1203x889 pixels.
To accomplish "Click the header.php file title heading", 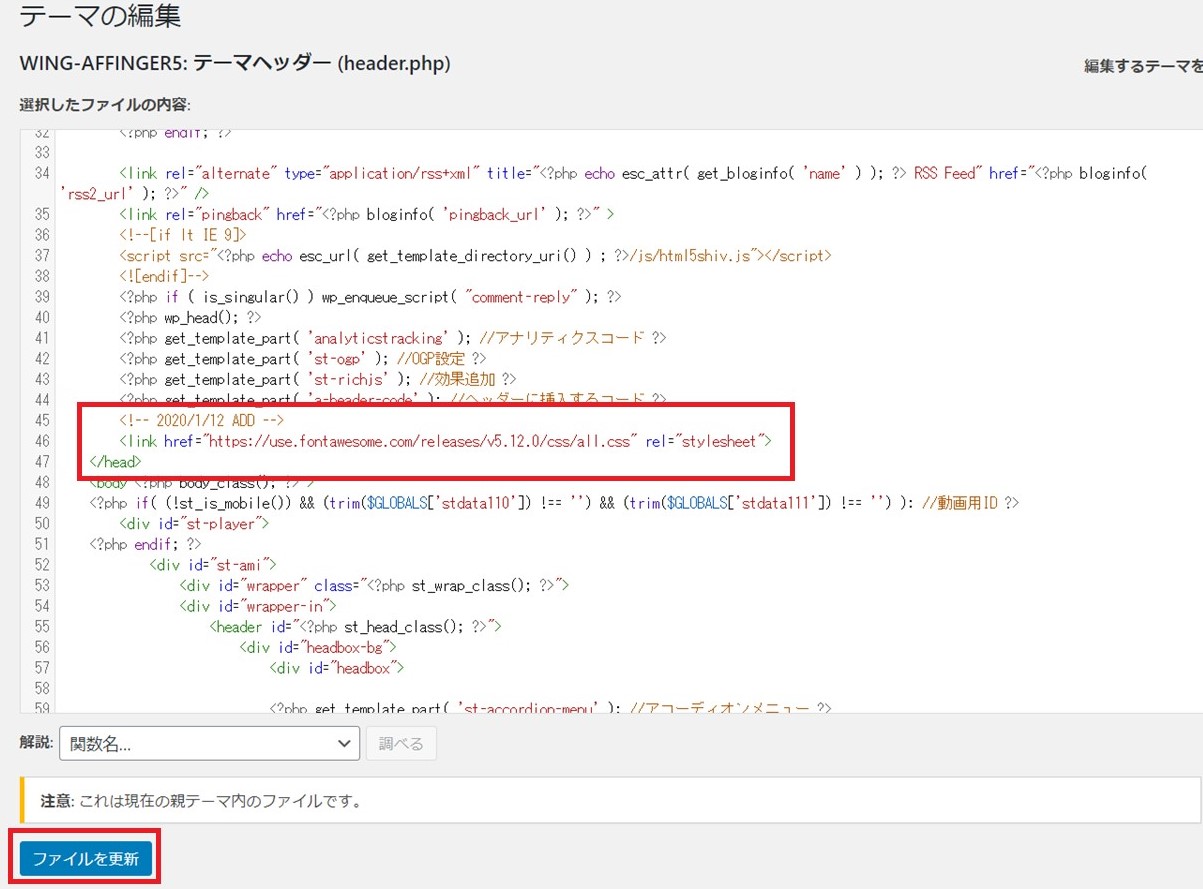I will click(x=235, y=63).
